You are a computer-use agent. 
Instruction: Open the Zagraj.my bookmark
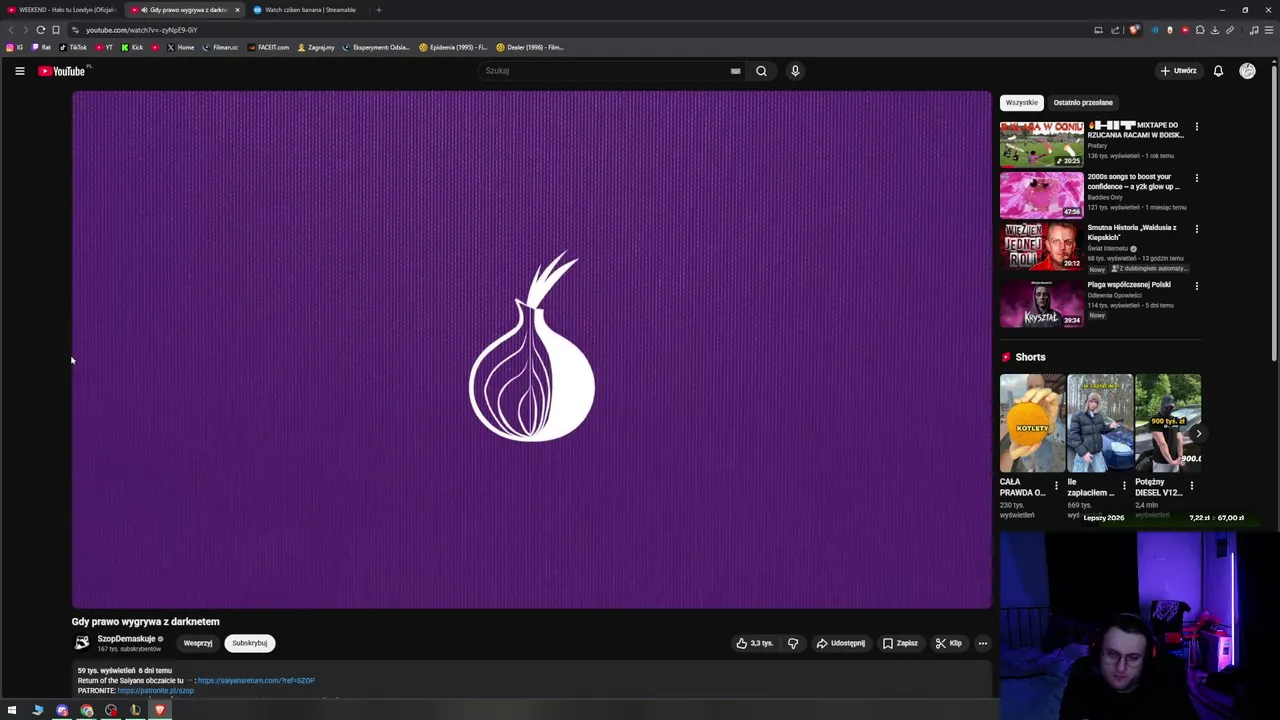tap(316, 47)
